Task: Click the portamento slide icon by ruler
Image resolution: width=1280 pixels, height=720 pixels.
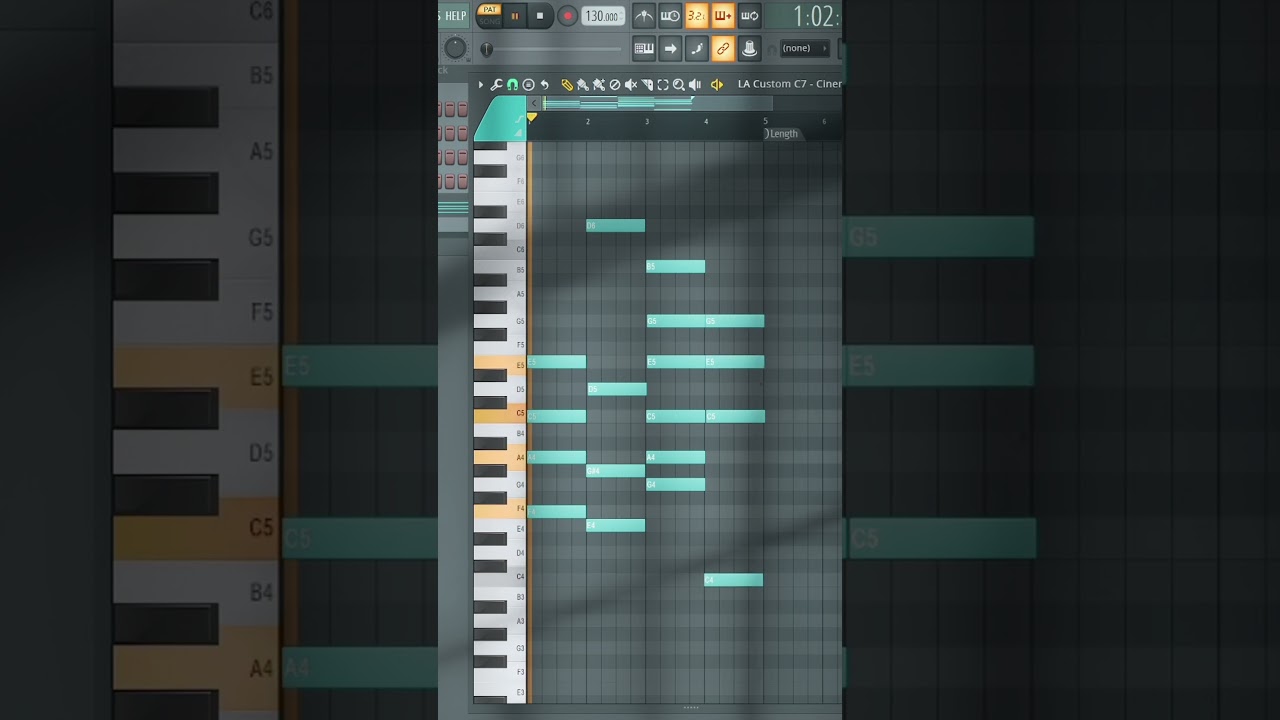Action: pos(518,119)
